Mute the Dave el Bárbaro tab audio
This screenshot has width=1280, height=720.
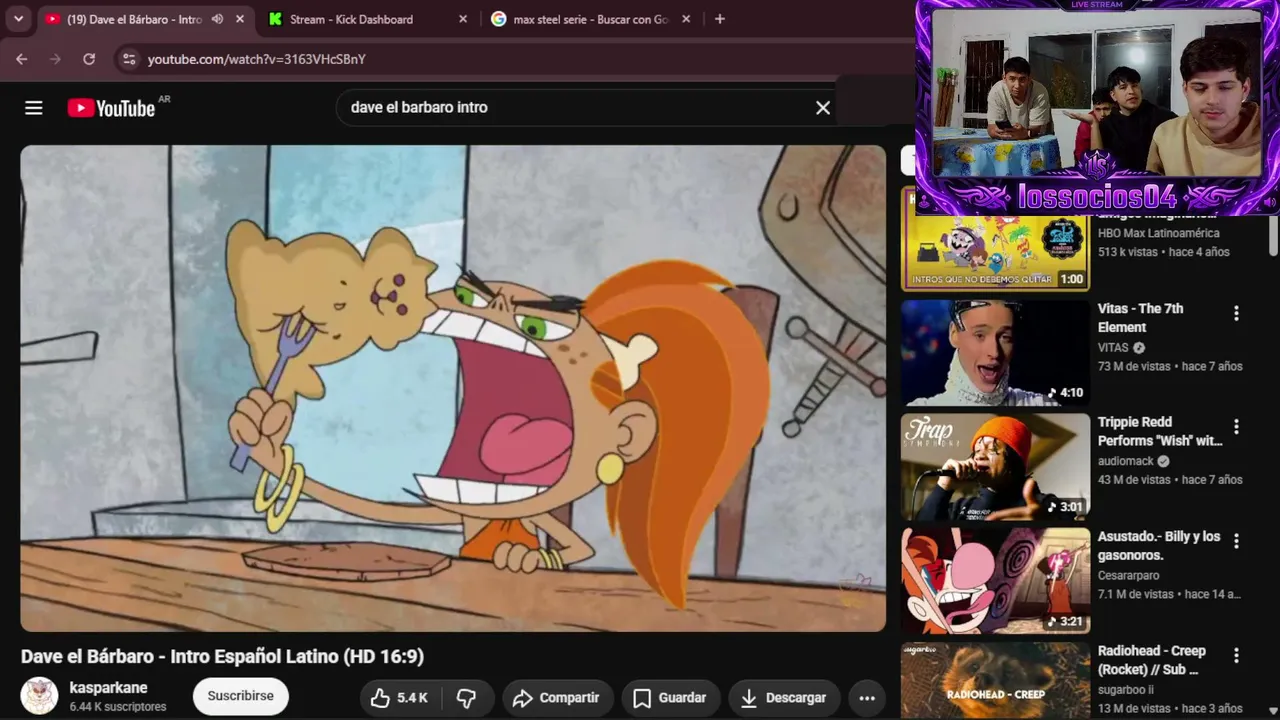[217, 19]
